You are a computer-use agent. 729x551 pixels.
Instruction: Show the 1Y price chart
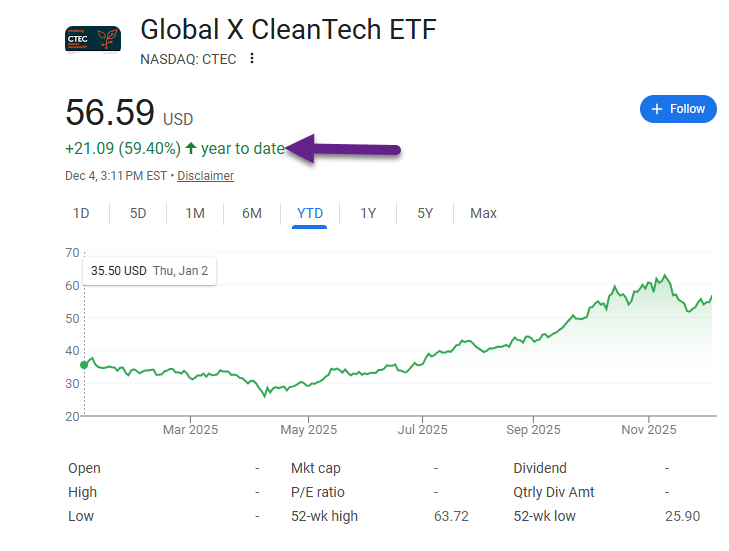pos(368,213)
